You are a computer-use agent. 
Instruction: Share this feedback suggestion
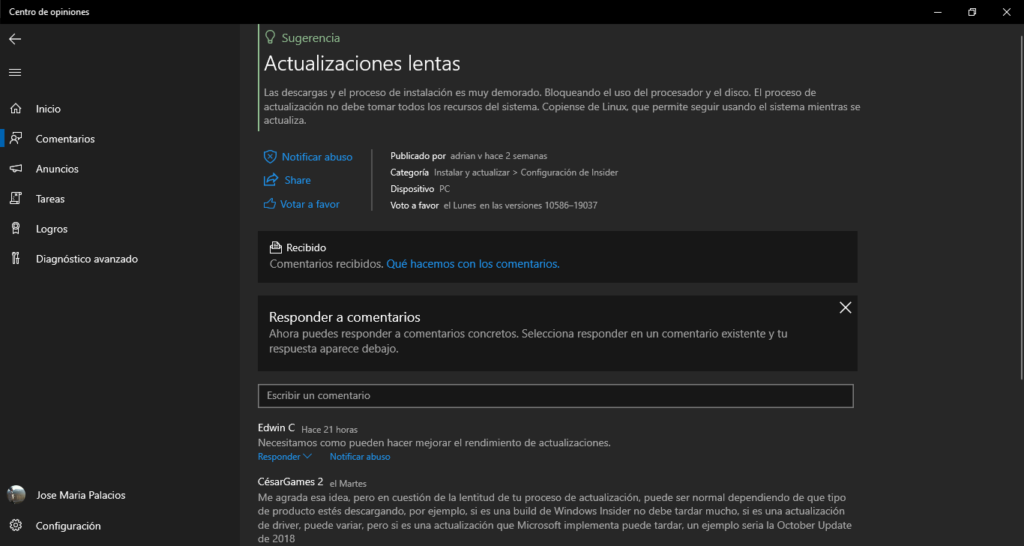[296, 180]
